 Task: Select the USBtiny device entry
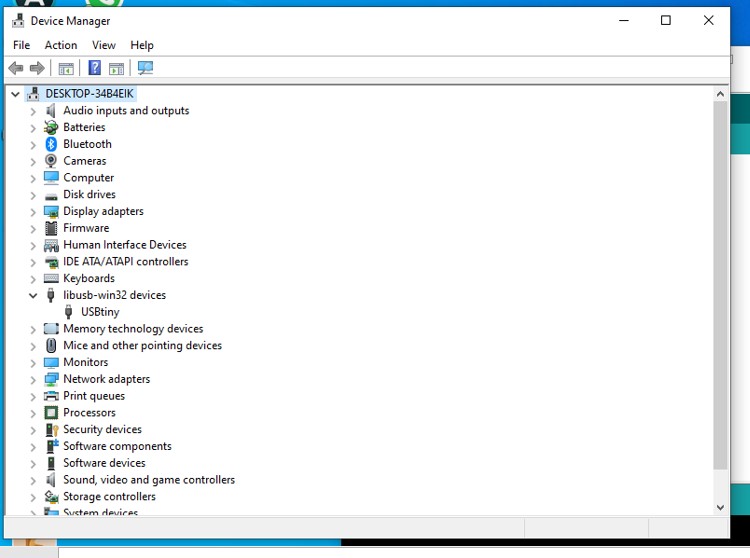click(x=100, y=312)
